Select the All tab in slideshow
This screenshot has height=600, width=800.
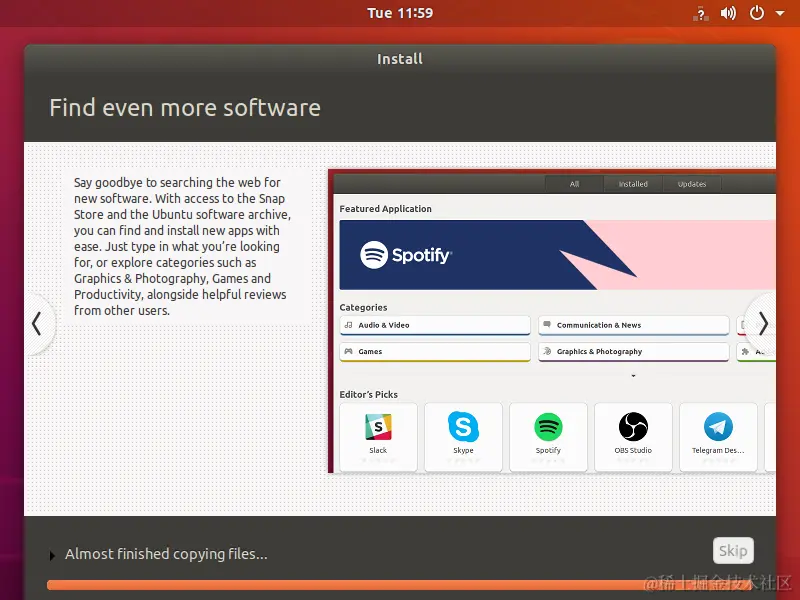(574, 184)
